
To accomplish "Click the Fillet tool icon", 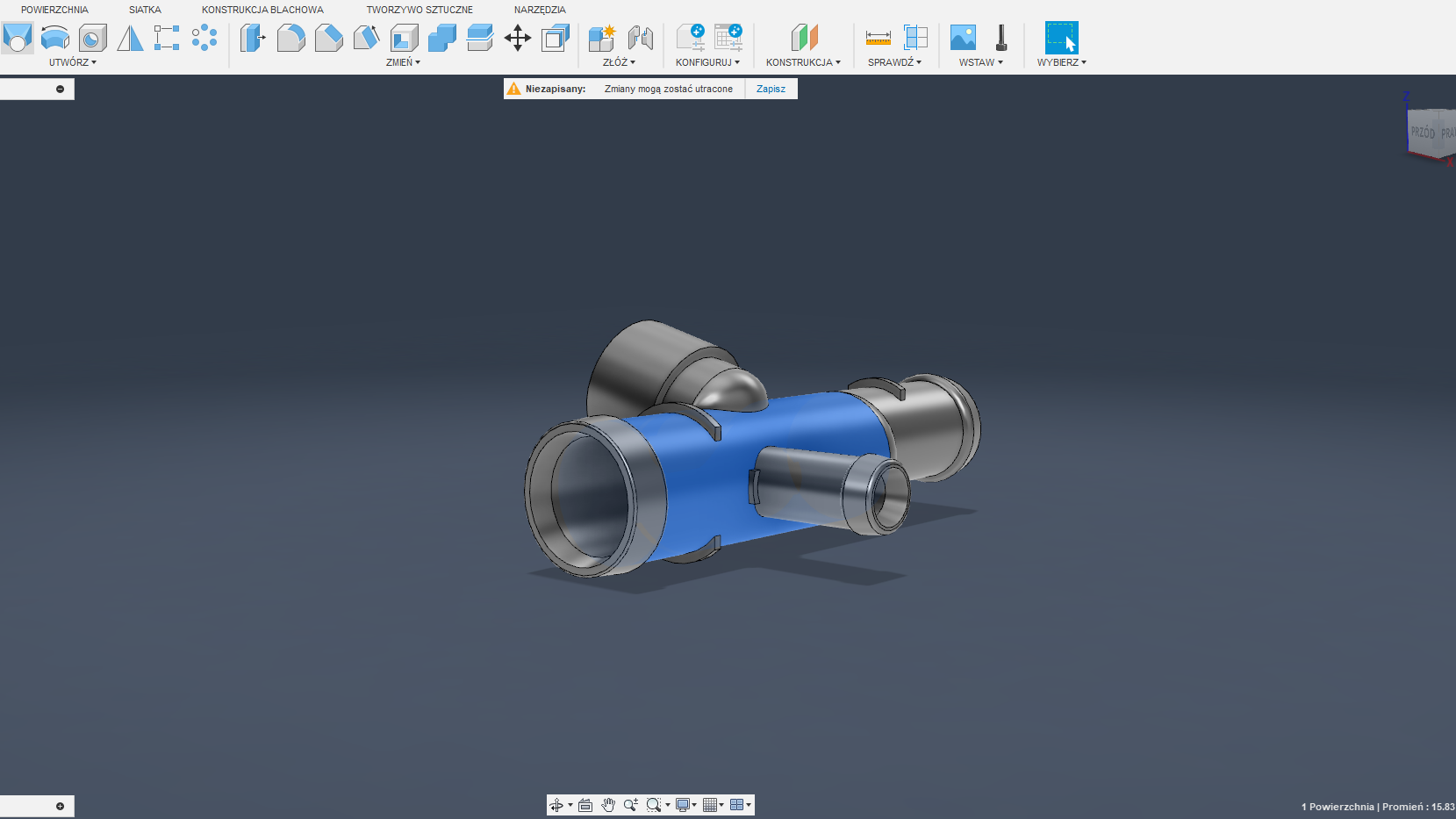I will tap(290, 38).
